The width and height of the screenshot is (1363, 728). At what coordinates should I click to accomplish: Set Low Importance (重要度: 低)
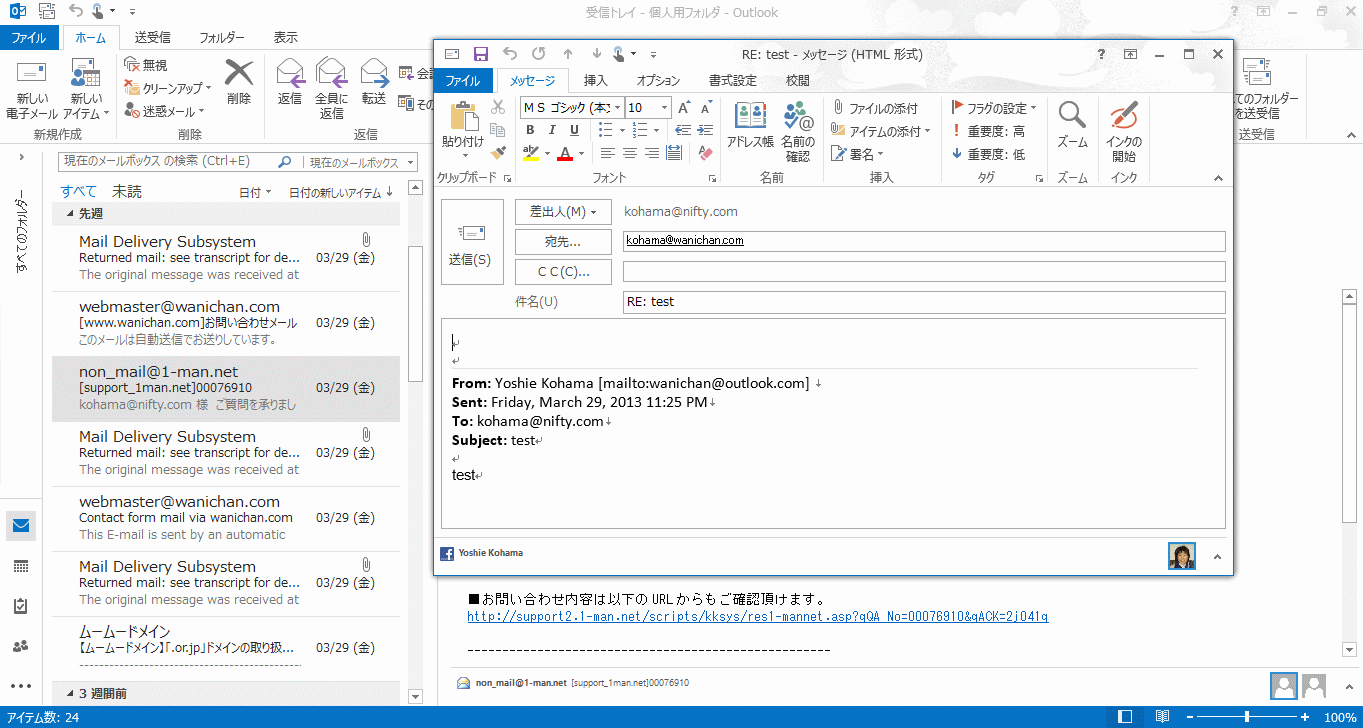click(988, 154)
